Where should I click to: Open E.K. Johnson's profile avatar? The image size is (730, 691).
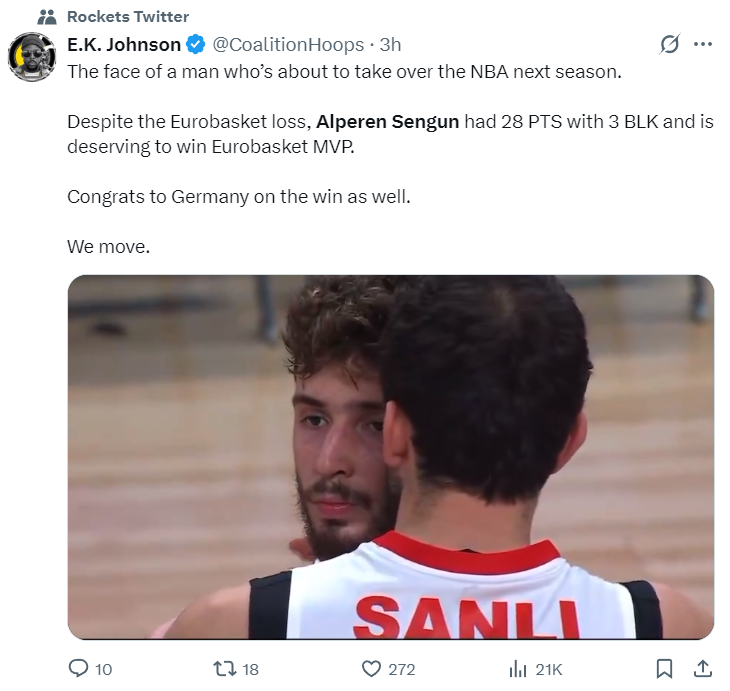[x=32, y=57]
